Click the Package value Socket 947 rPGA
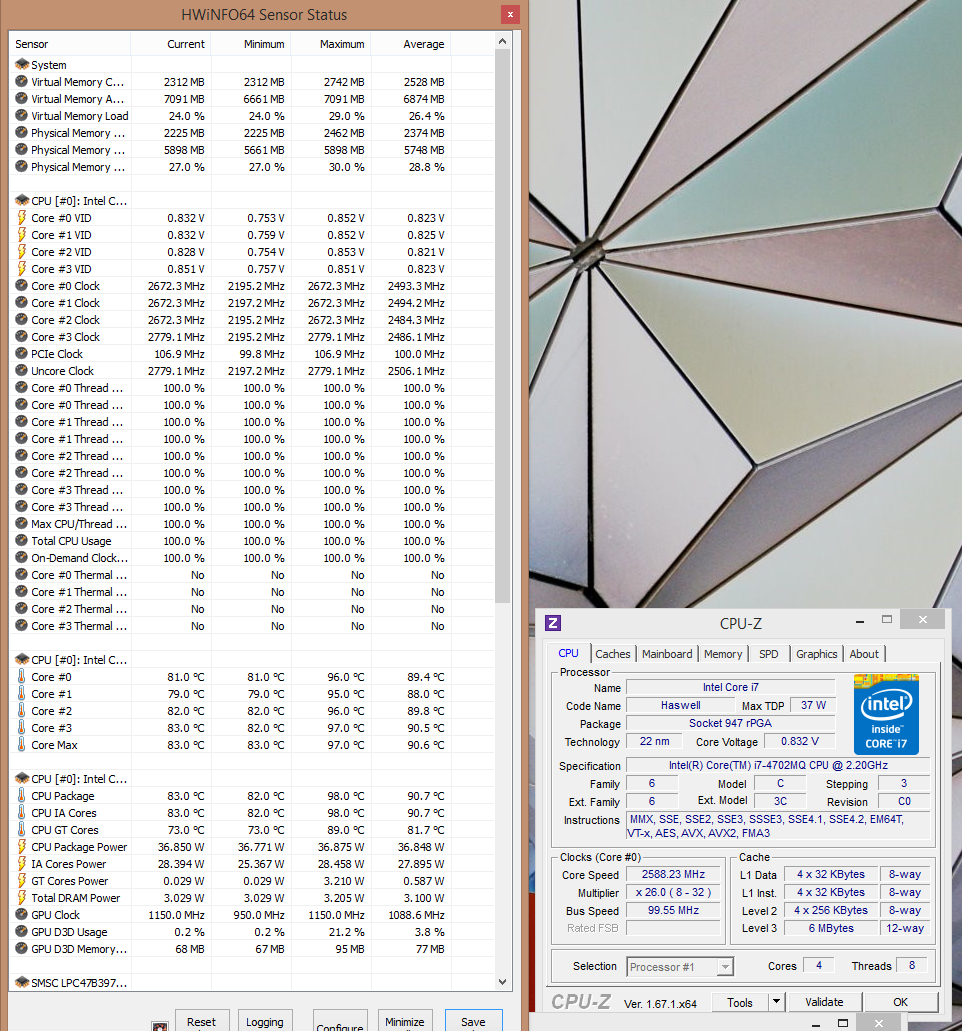This screenshot has width=962, height=1031. [730, 723]
